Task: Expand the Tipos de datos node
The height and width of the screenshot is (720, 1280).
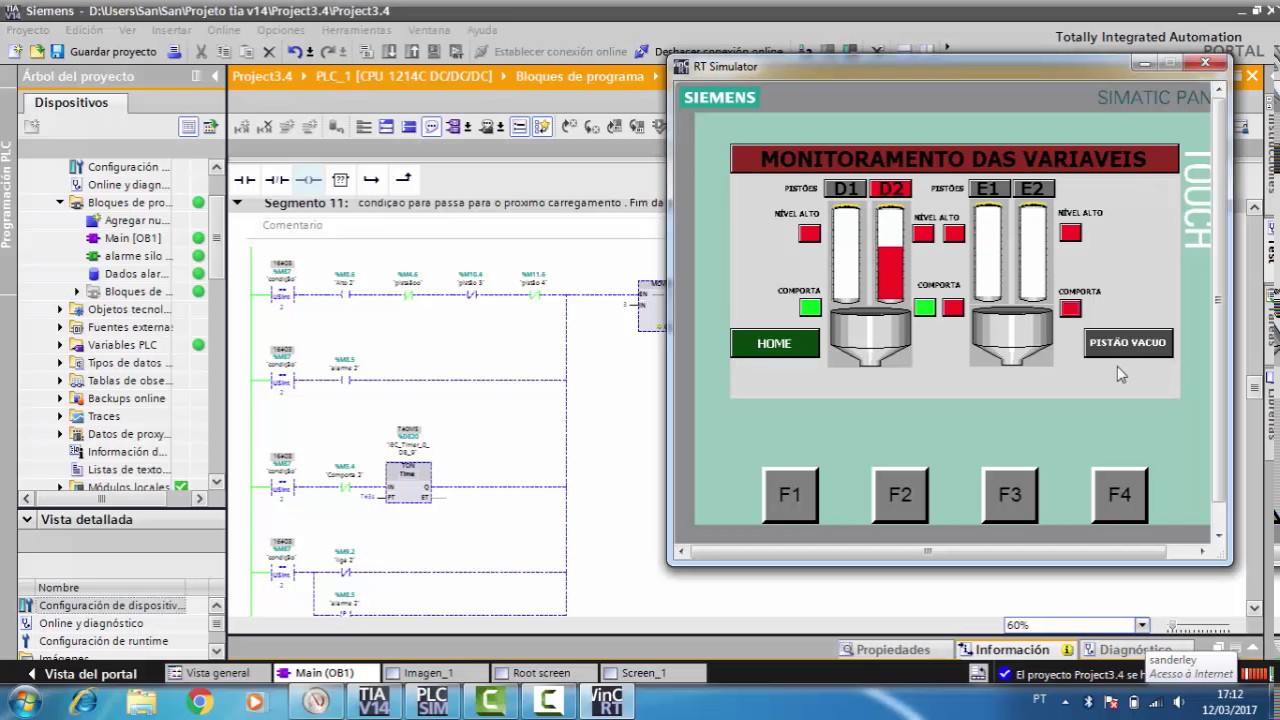Action: click(60, 363)
